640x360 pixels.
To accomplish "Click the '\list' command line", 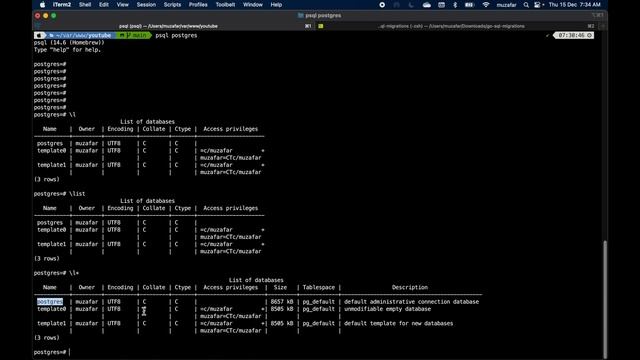I will pos(60,193).
